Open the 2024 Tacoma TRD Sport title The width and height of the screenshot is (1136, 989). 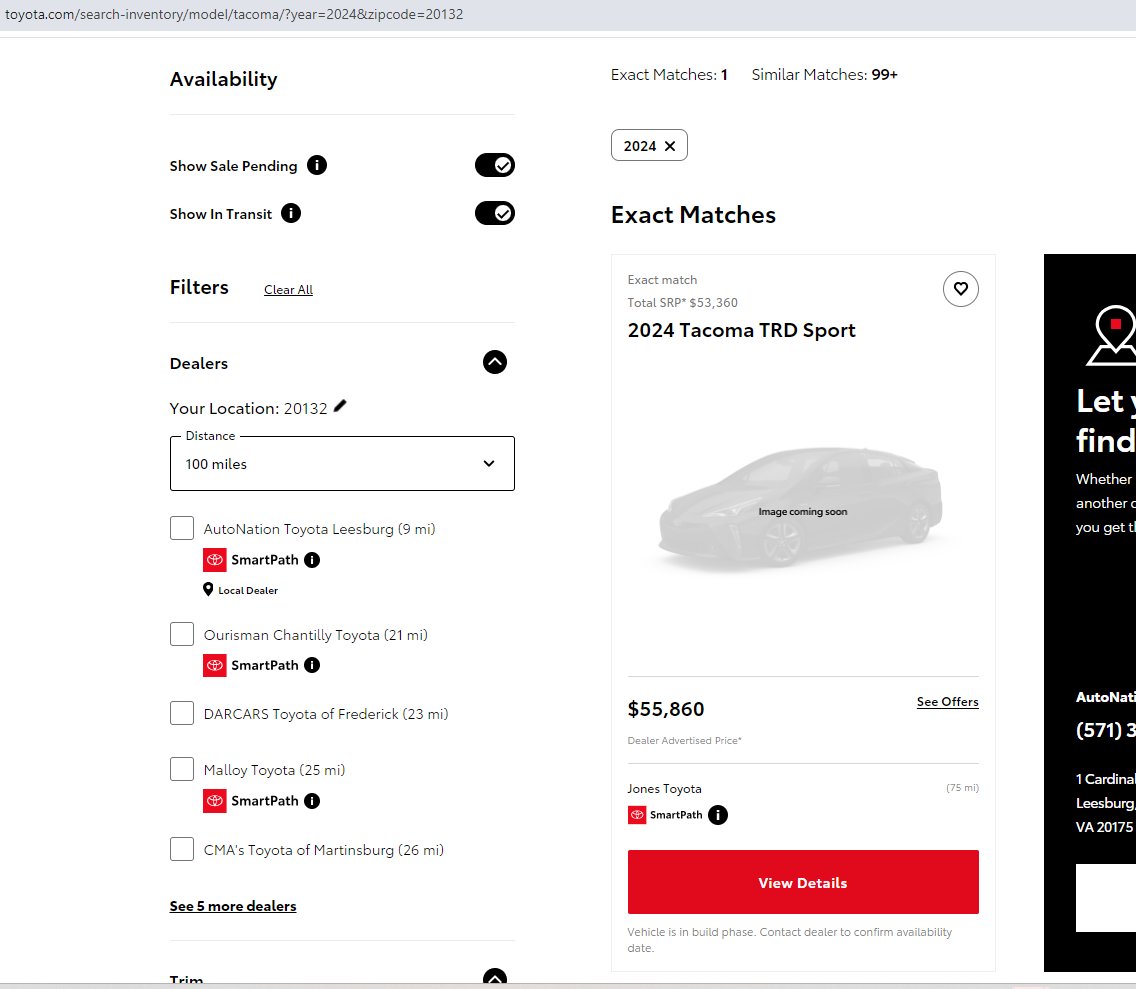(741, 330)
